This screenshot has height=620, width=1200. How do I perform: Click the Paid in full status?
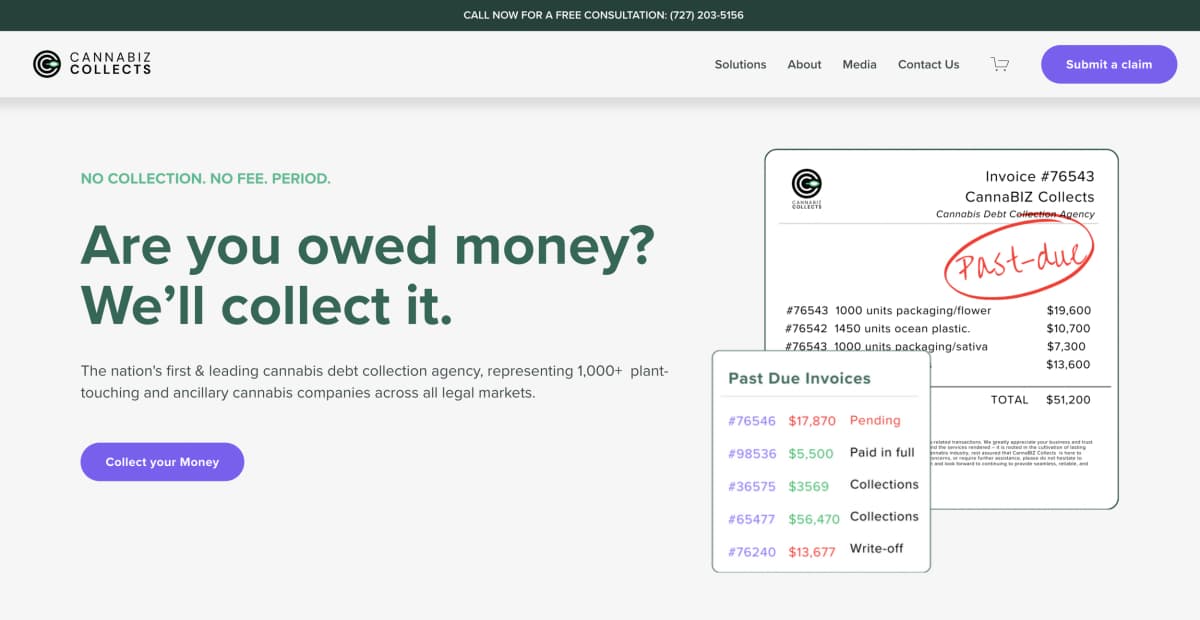[882, 452]
